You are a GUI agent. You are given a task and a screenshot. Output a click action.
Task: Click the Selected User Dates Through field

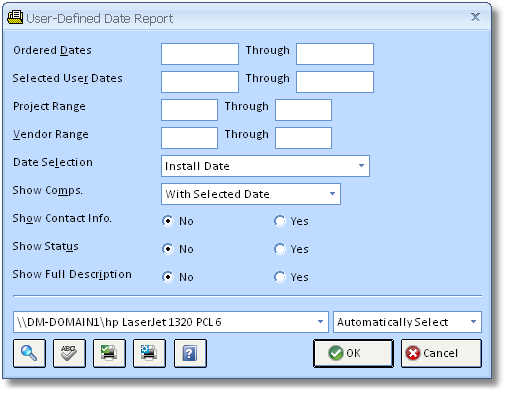click(x=335, y=82)
